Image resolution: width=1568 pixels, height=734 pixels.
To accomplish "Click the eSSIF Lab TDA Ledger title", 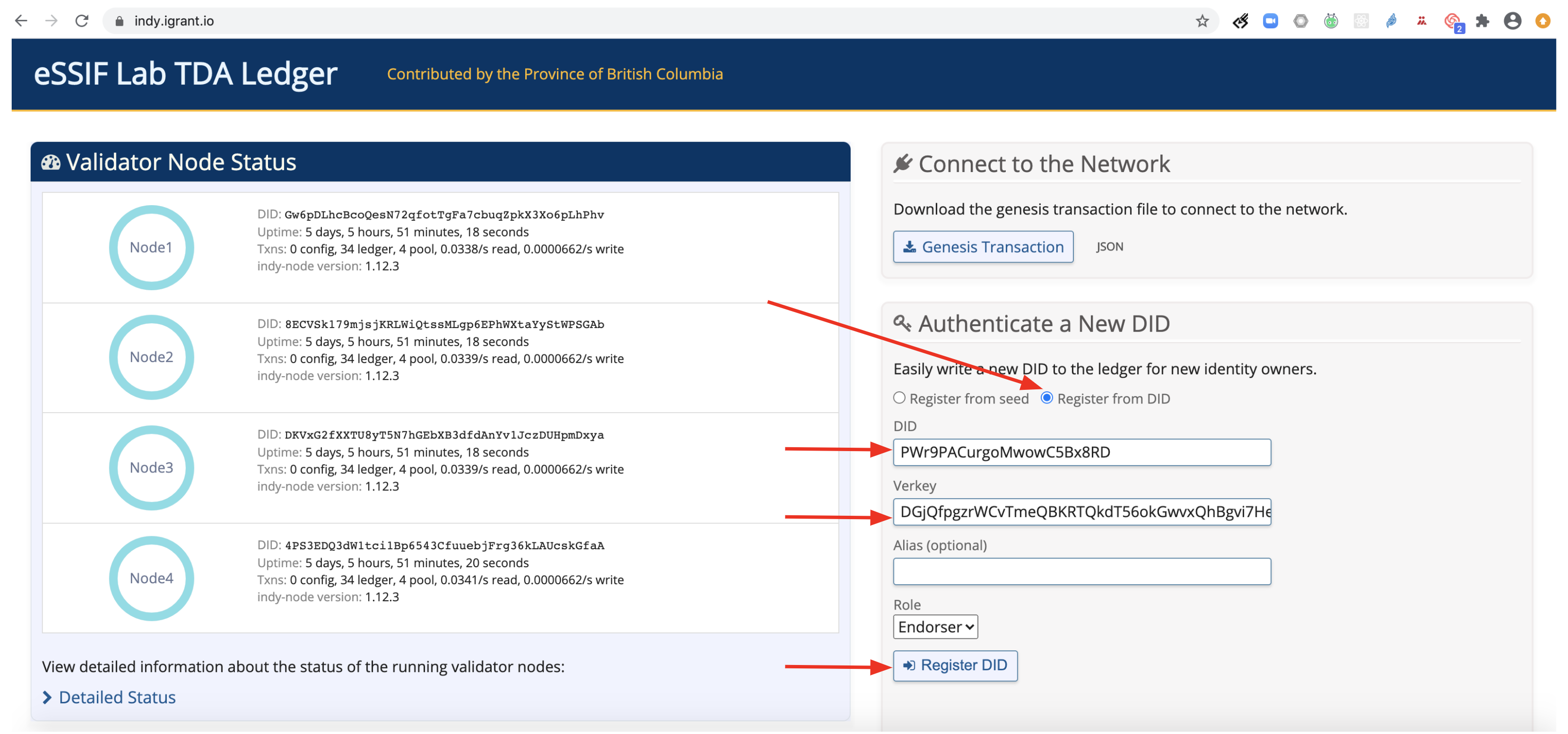I will pos(185,74).
